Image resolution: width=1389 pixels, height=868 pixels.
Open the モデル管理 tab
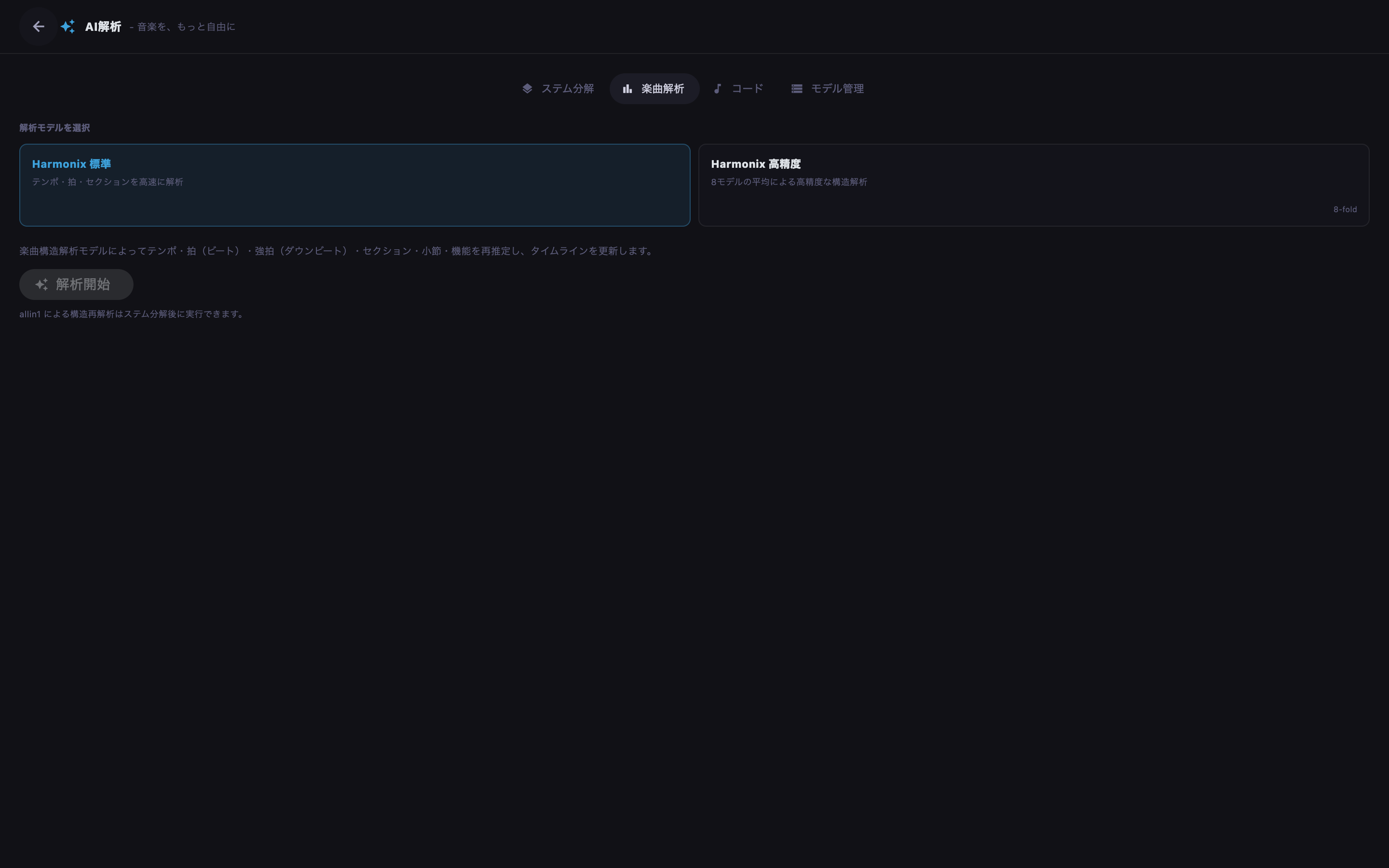tap(828, 88)
